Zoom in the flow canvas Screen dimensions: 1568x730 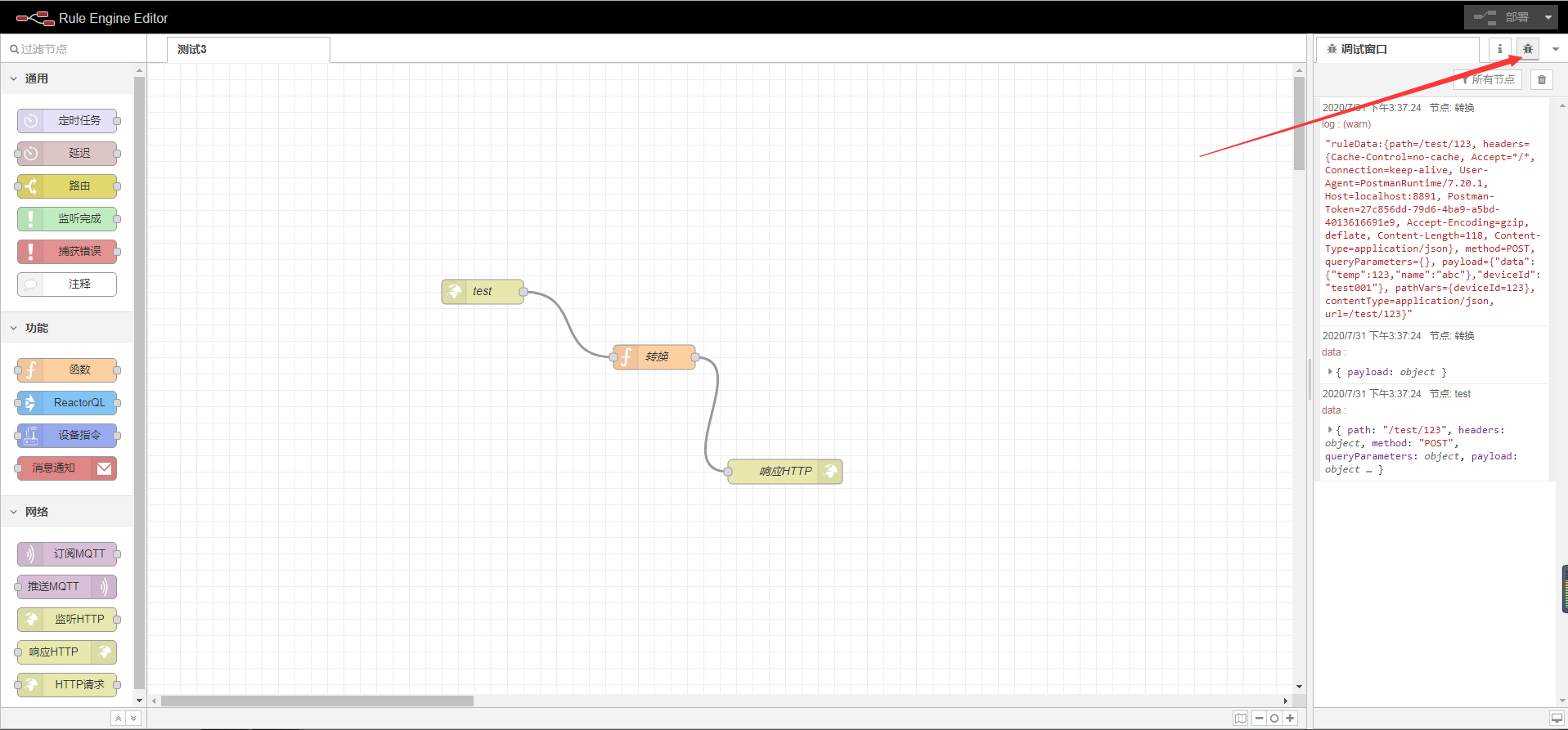pos(1290,719)
